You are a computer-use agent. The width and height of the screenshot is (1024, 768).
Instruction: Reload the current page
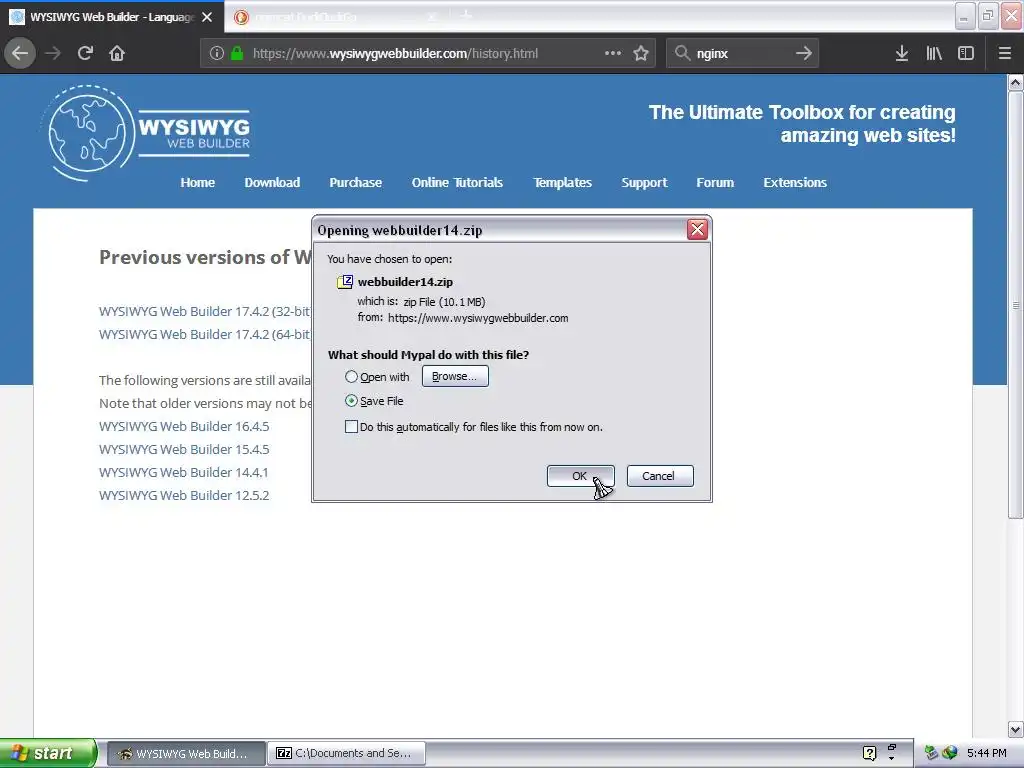pos(85,53)
